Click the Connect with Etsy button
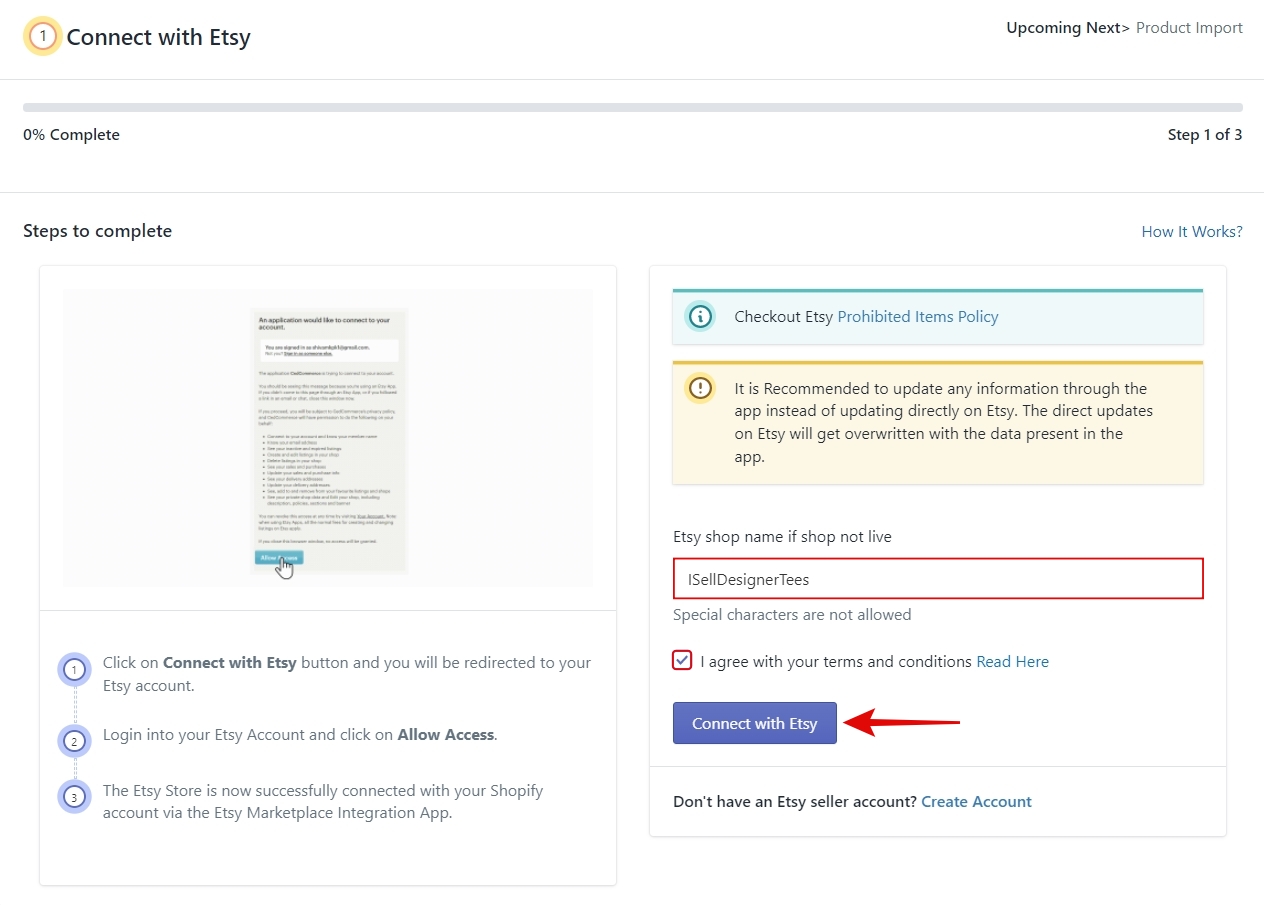 (x=754, y=723)
